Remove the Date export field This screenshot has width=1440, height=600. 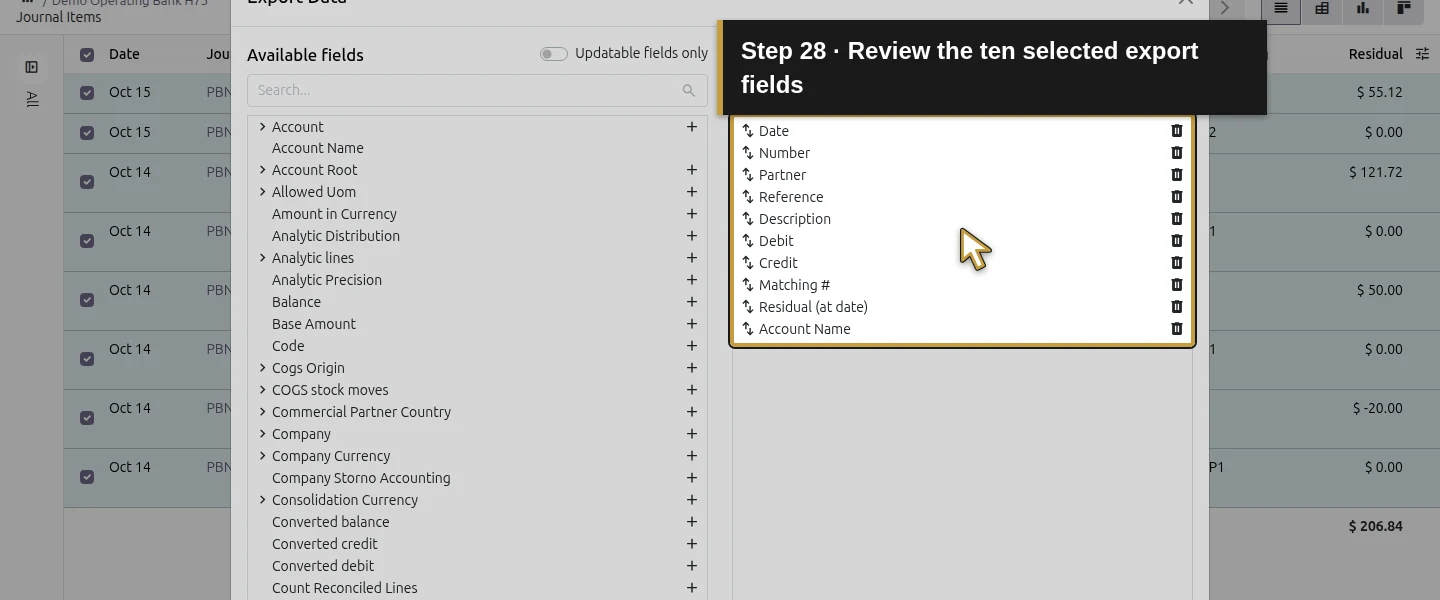click(1177, 131)
